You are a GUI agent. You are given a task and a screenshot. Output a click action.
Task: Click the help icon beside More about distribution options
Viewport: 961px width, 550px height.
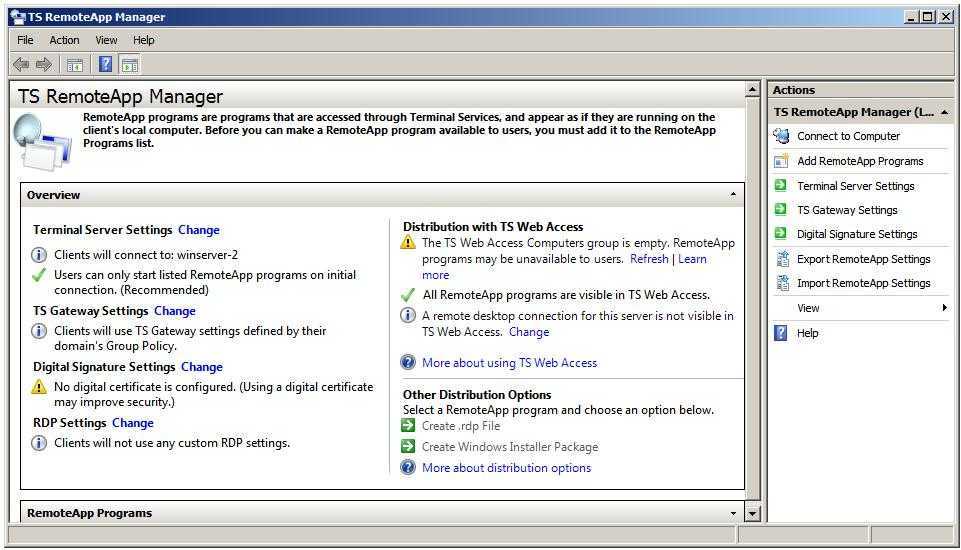[408, 468]
